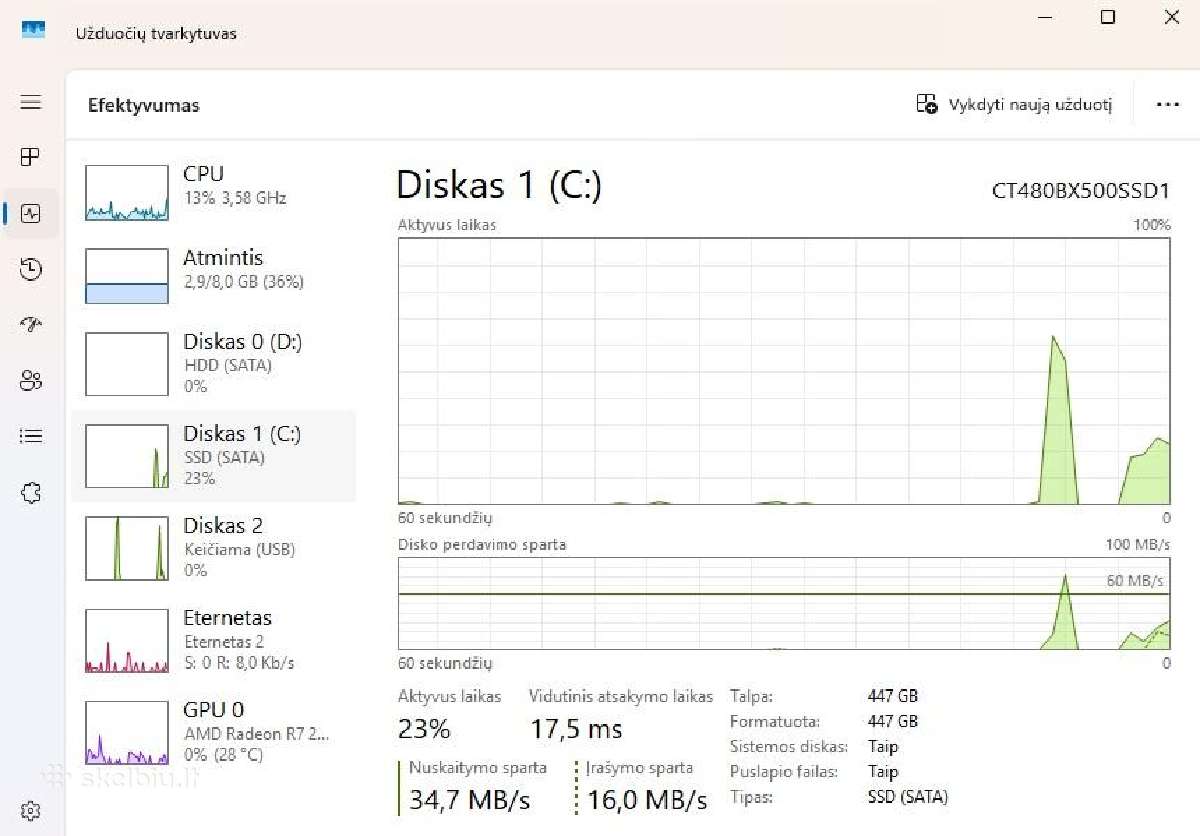Image resolution: width=1200 pixels, height=836 pixels.
Task: Open the Processes page icon
Action: point(31,157)
